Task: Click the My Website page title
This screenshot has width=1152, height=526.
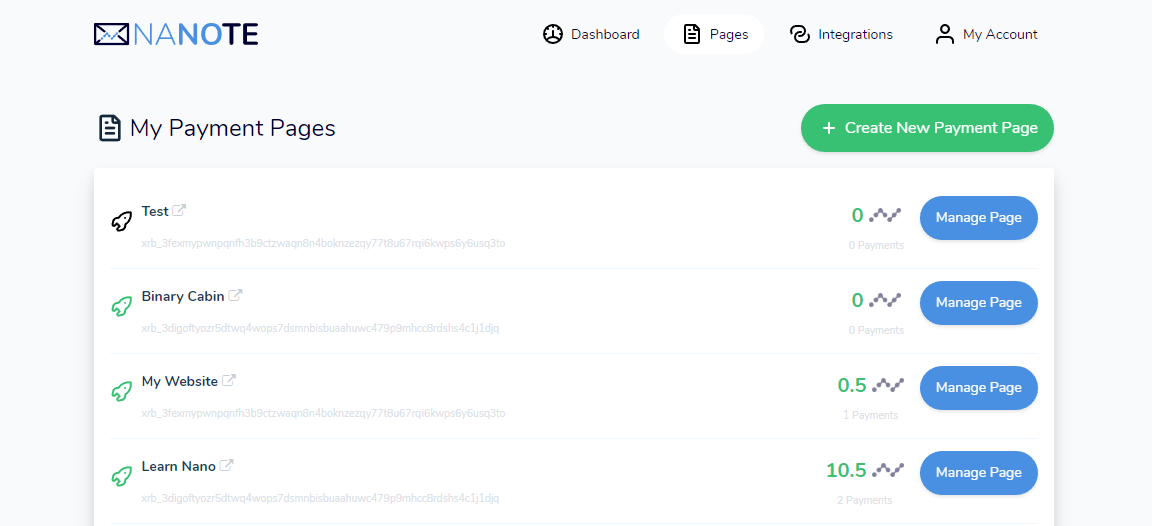Action: tap(180, 381)
